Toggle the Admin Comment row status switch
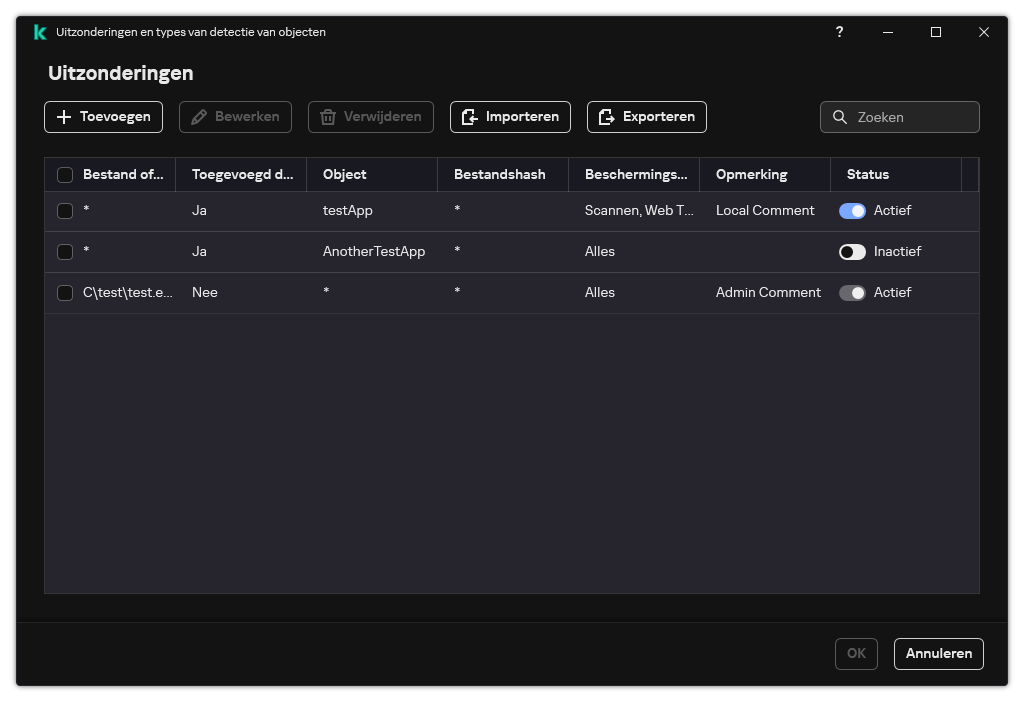This screenshot has width=1024, height=702. (852, 293)
